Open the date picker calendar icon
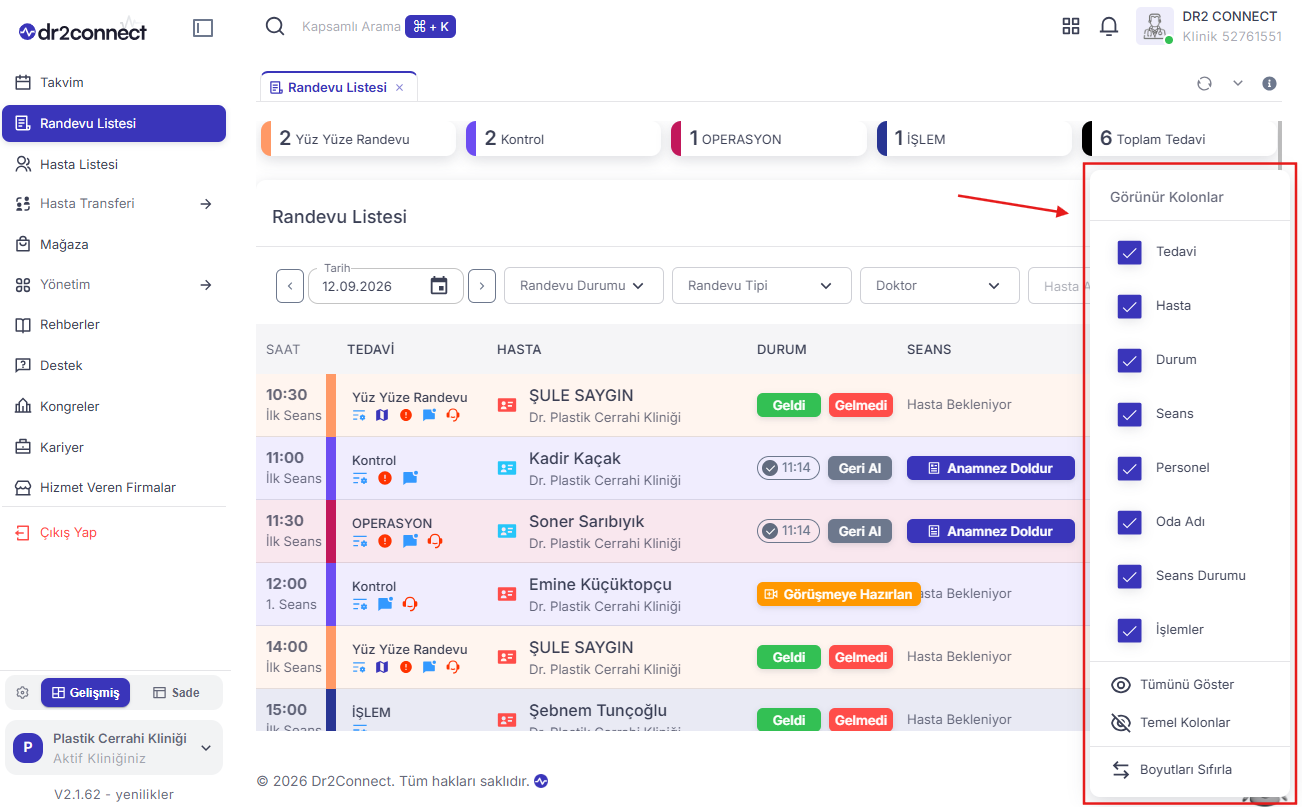 [x=439, y=286]
